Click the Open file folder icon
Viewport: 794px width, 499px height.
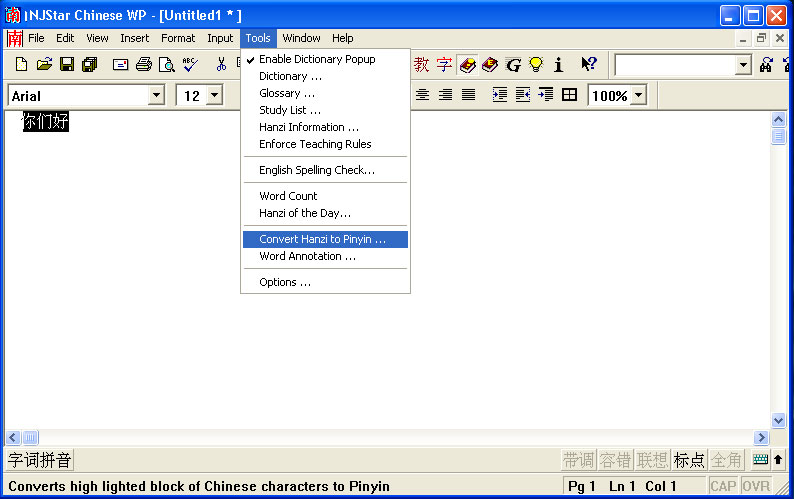pos(44,64)
